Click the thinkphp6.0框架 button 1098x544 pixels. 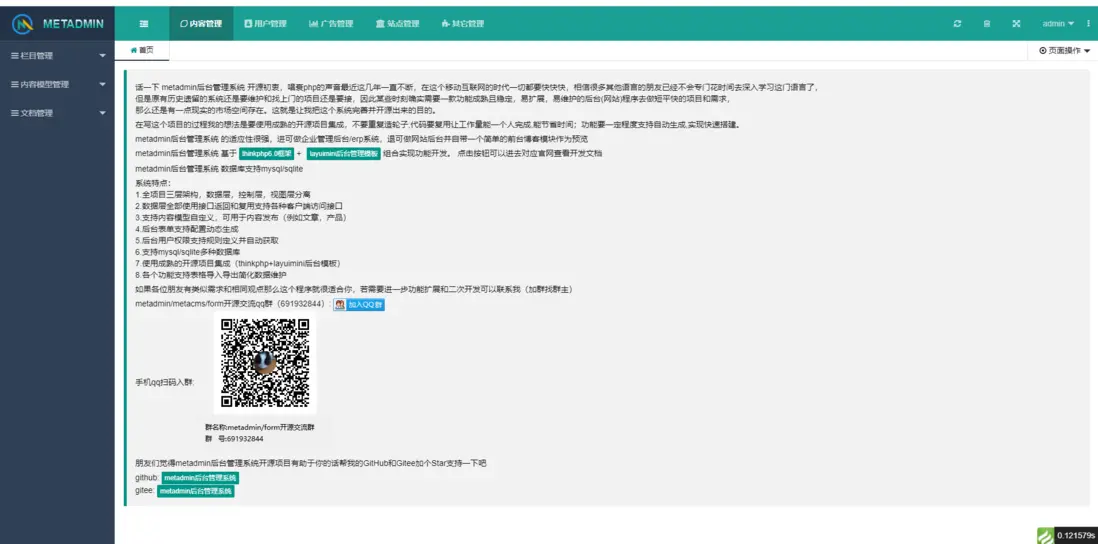266,153
